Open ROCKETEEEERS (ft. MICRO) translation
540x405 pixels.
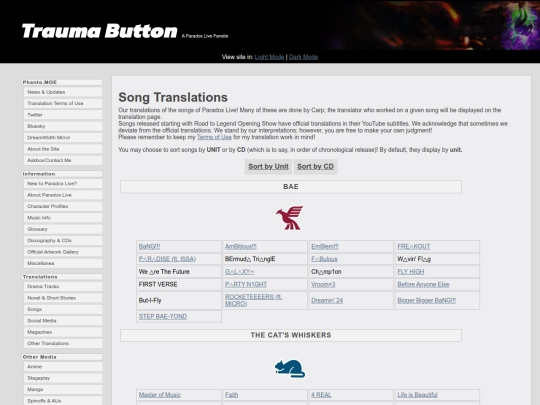(253, 300)
